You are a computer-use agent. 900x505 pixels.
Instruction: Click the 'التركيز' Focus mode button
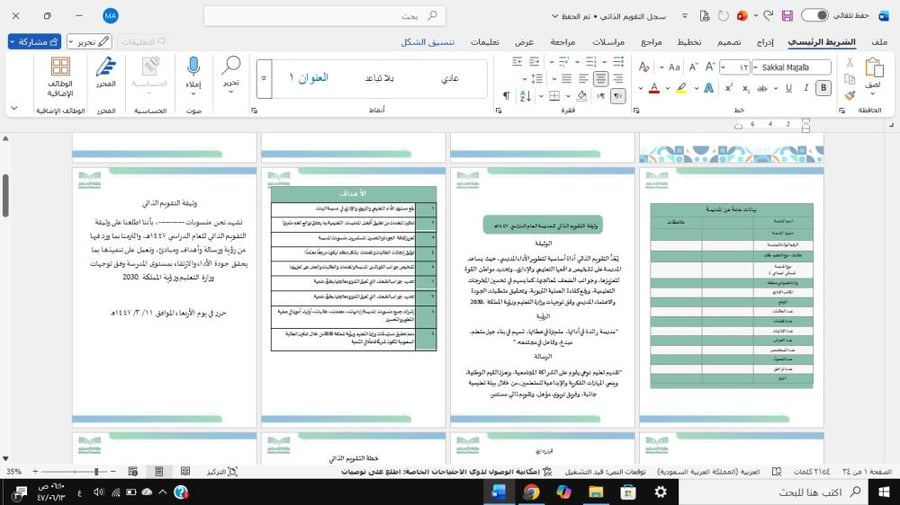coord(222,472)
